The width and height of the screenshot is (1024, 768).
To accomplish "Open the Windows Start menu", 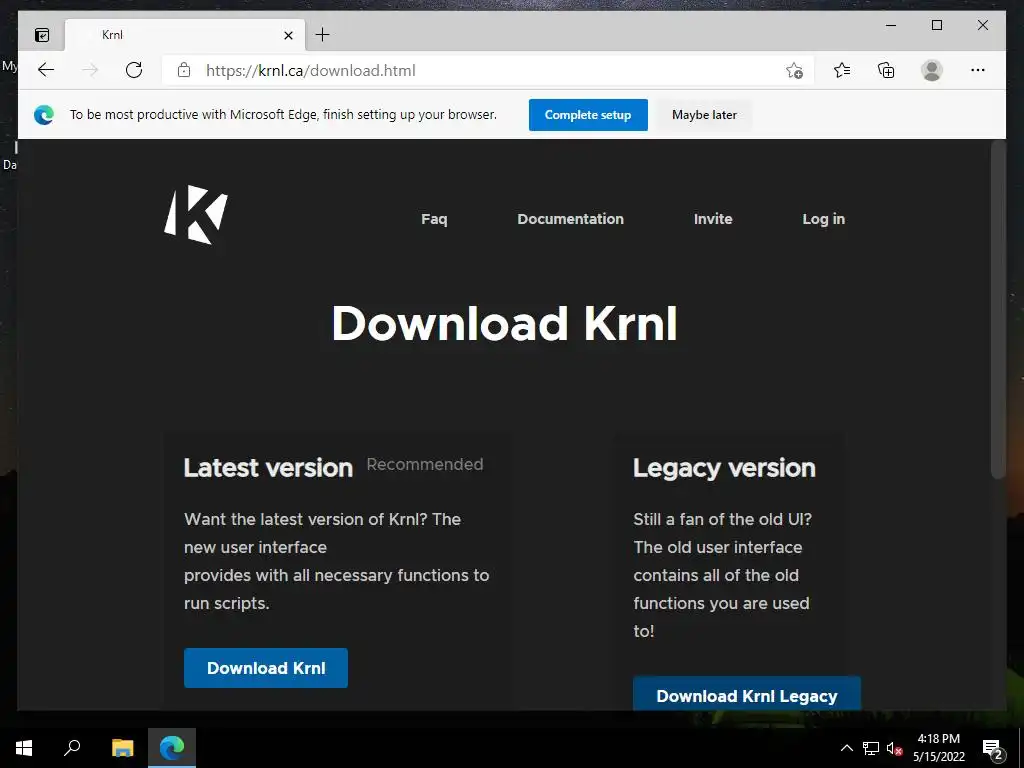I will pyautogui.click(x=24, y=748).
